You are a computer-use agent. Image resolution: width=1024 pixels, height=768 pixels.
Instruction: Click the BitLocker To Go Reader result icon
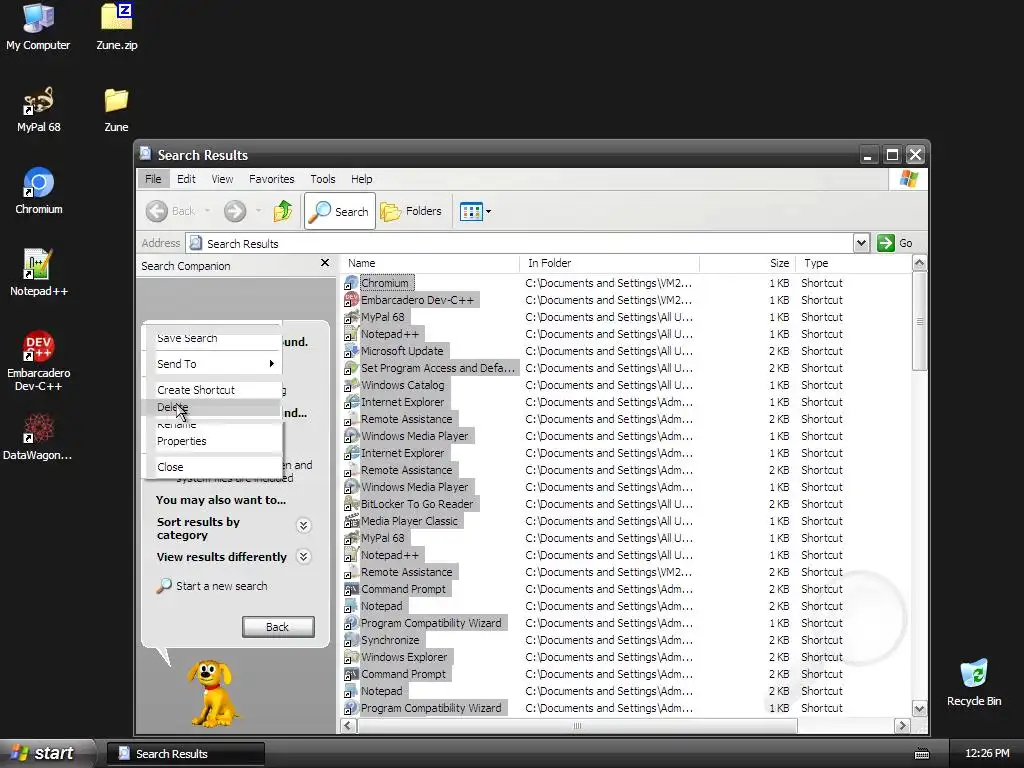pos(351,504)
